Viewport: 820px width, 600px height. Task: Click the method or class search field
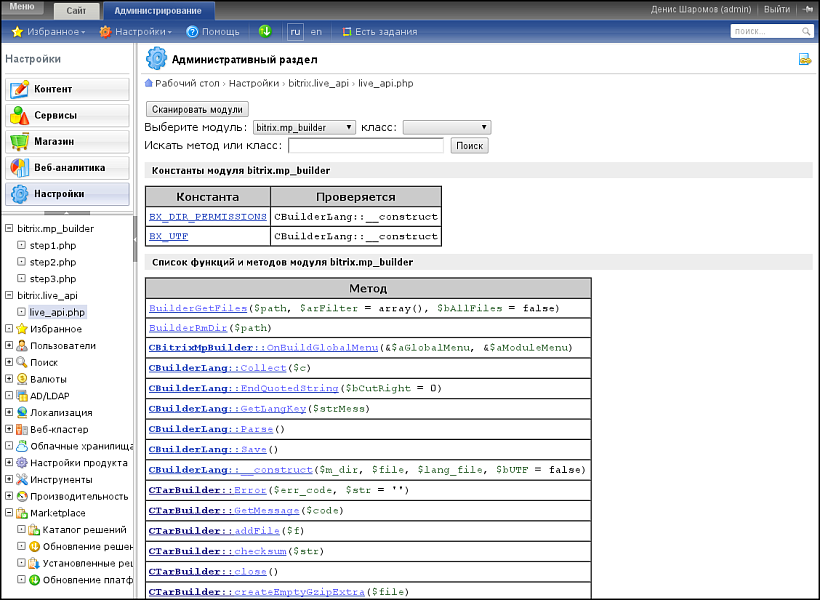pos(365,146)
